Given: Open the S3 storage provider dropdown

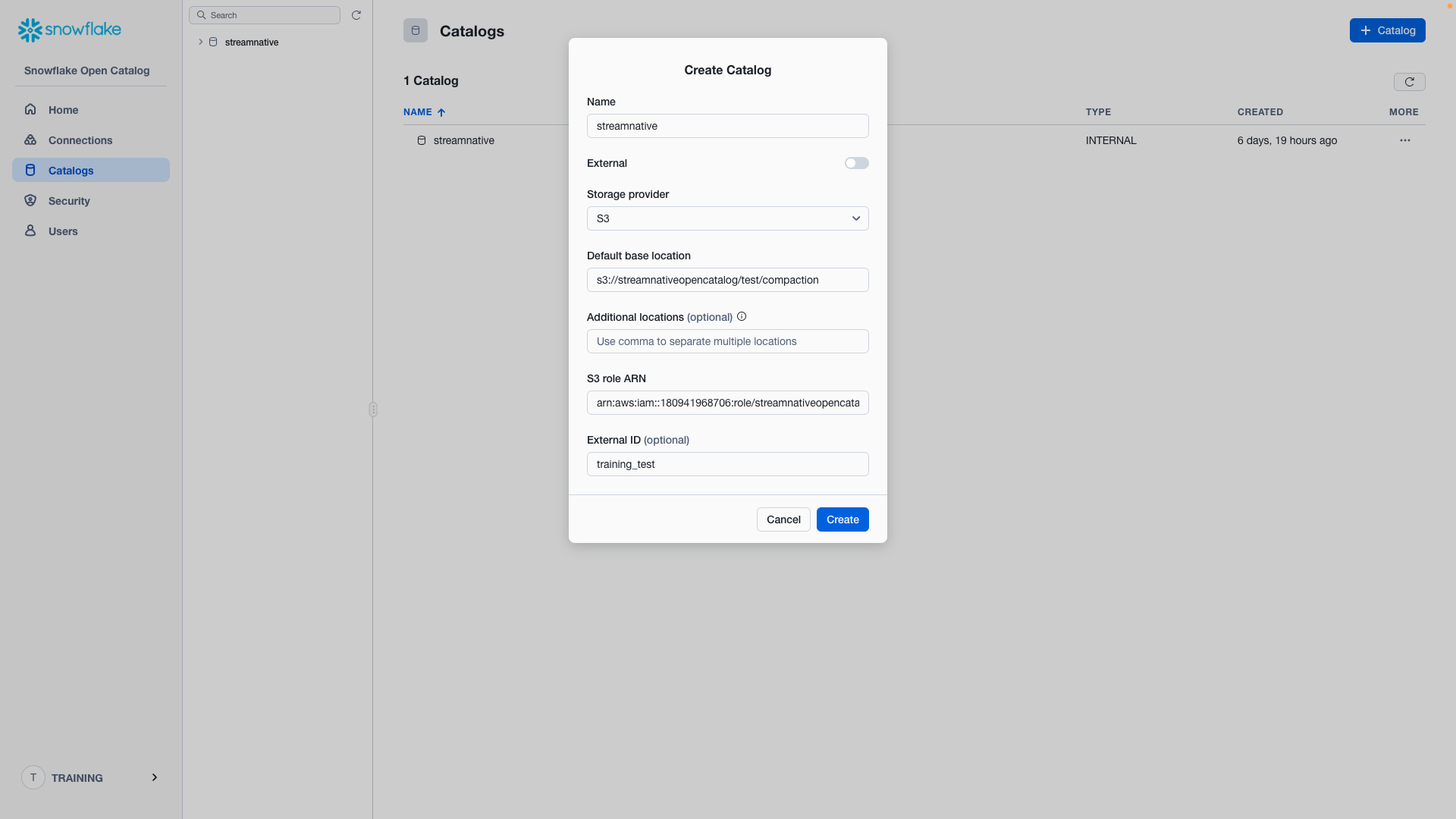Looking at the screenshot, I should pos(728,218).
